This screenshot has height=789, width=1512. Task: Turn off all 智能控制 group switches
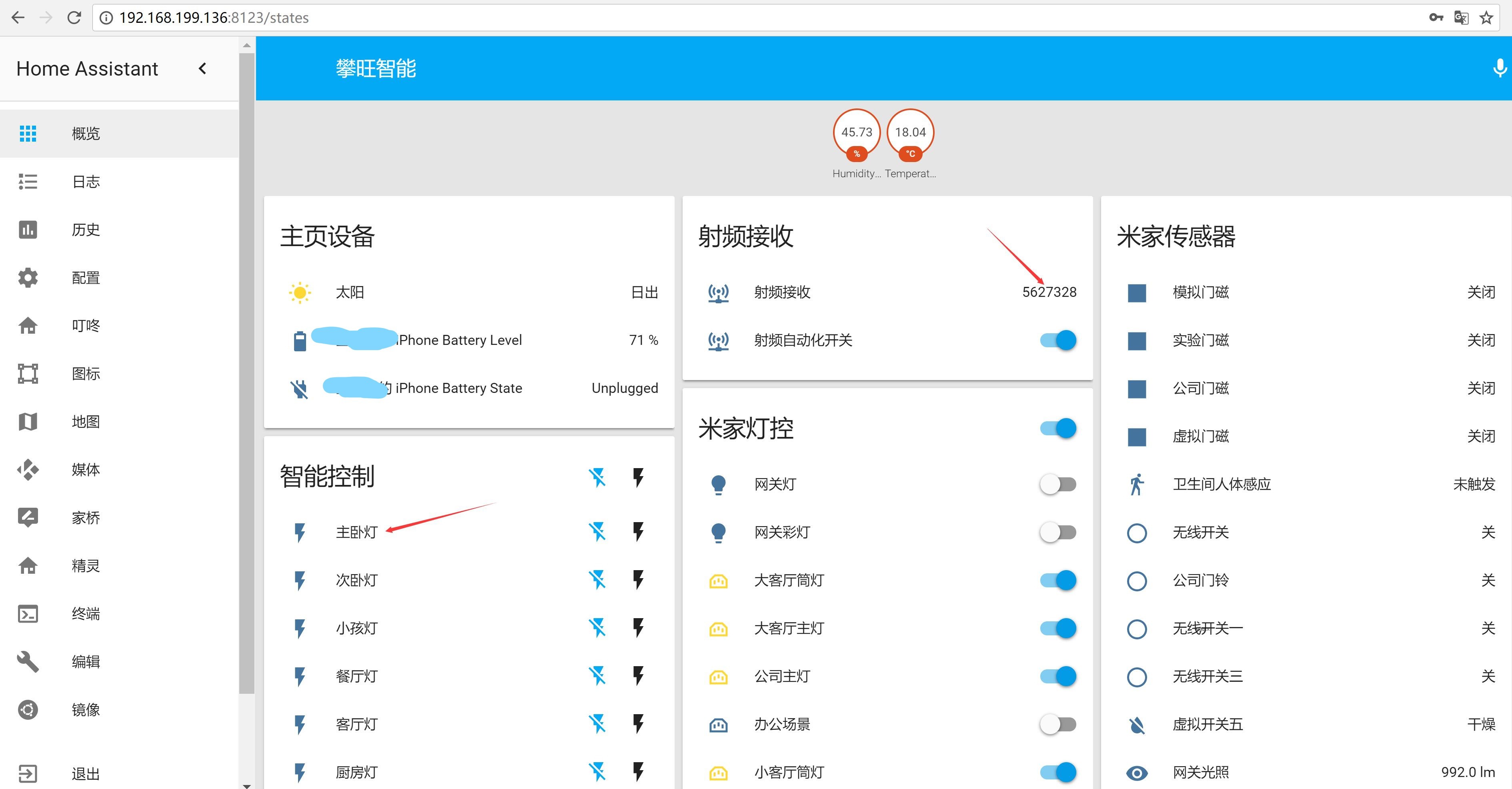click(x=597, y=477)
